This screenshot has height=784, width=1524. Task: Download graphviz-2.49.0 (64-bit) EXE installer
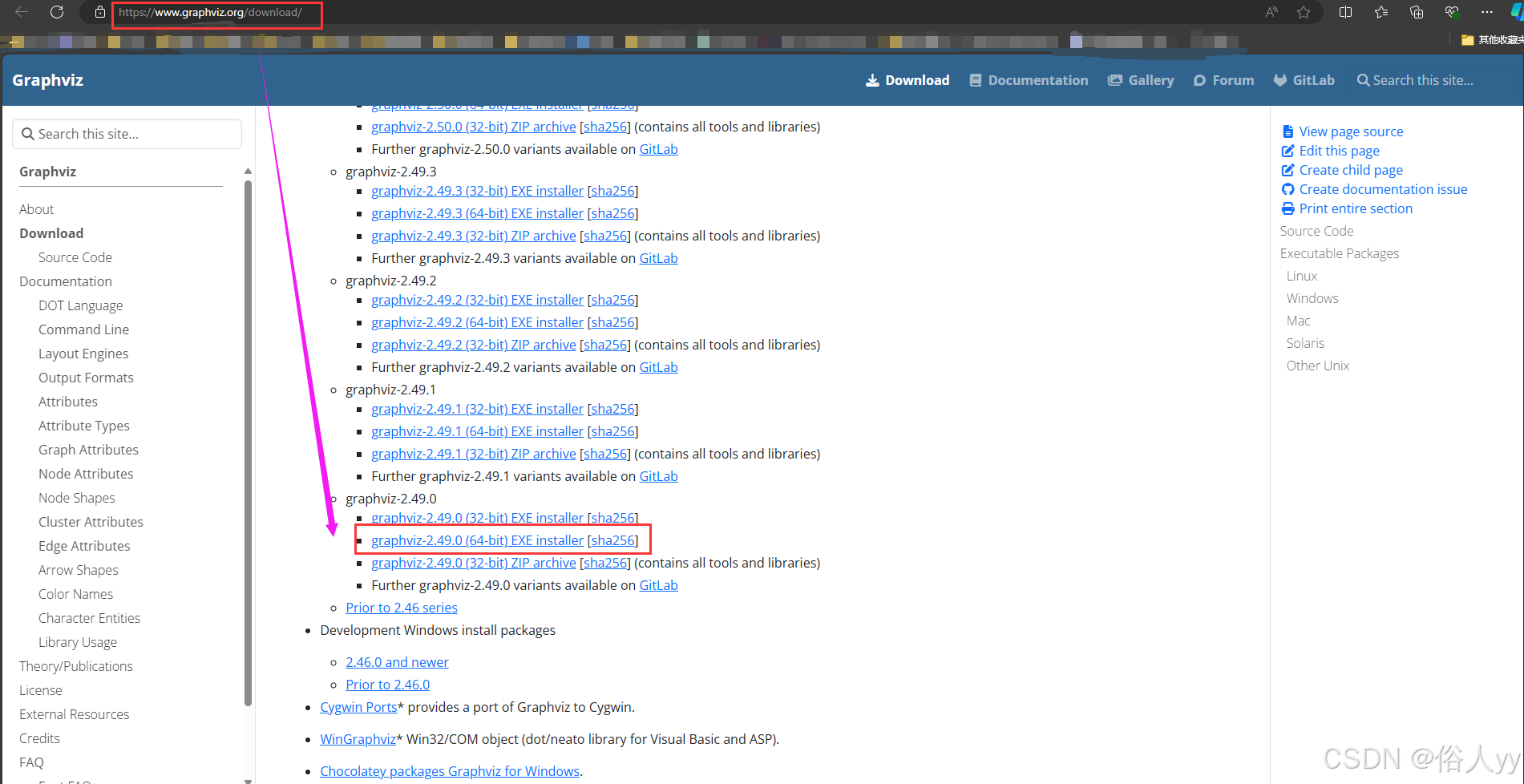point(477,540)
